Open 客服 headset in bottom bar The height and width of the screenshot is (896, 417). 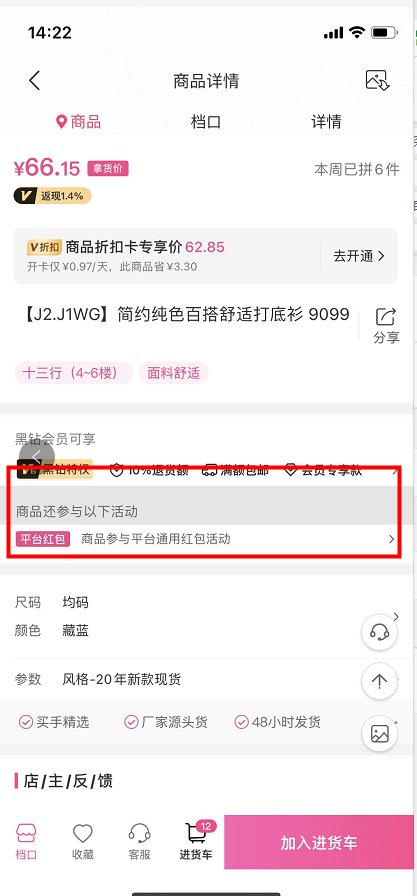(139, 842)
